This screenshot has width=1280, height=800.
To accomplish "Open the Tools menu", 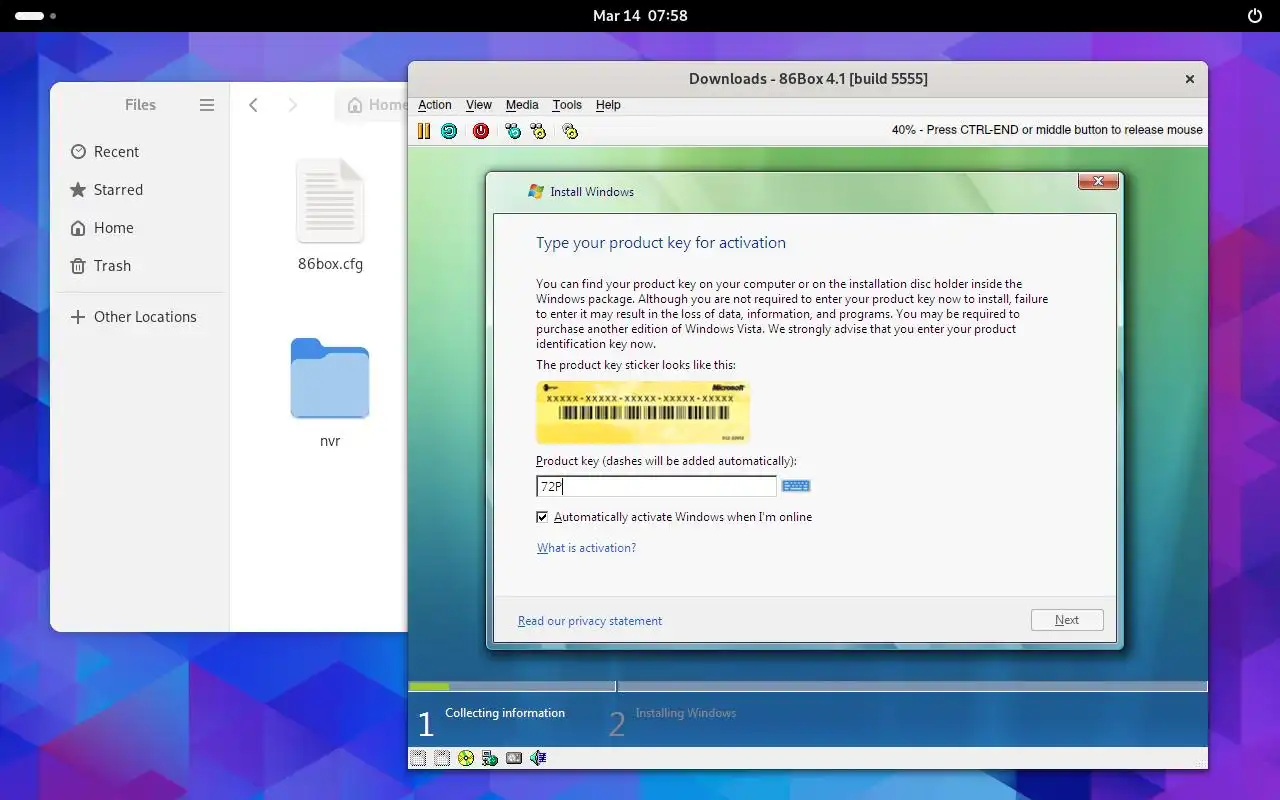I will (567, 105).
